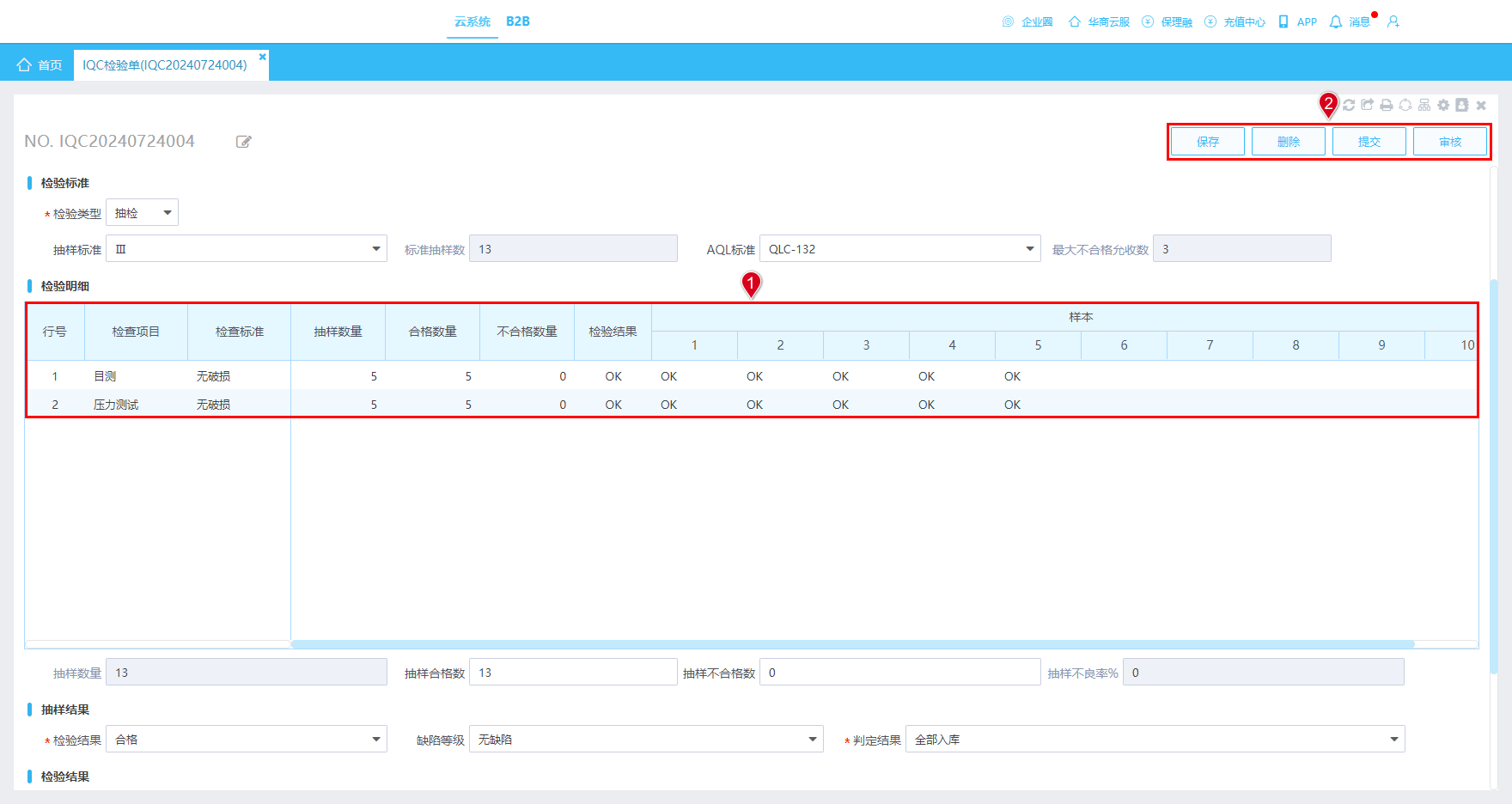Click the 删除 button
The height and width of the screenshot is (804, 1512).
[x=1289, y=142]
